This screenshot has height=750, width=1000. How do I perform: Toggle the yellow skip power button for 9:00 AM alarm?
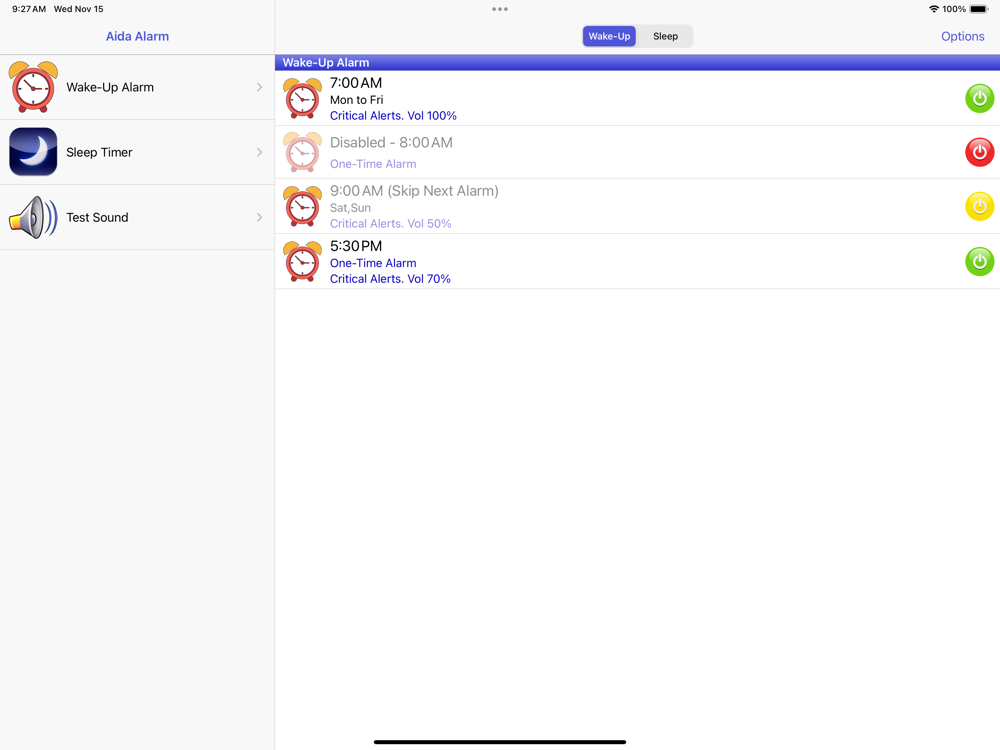(x=980, y=207)
